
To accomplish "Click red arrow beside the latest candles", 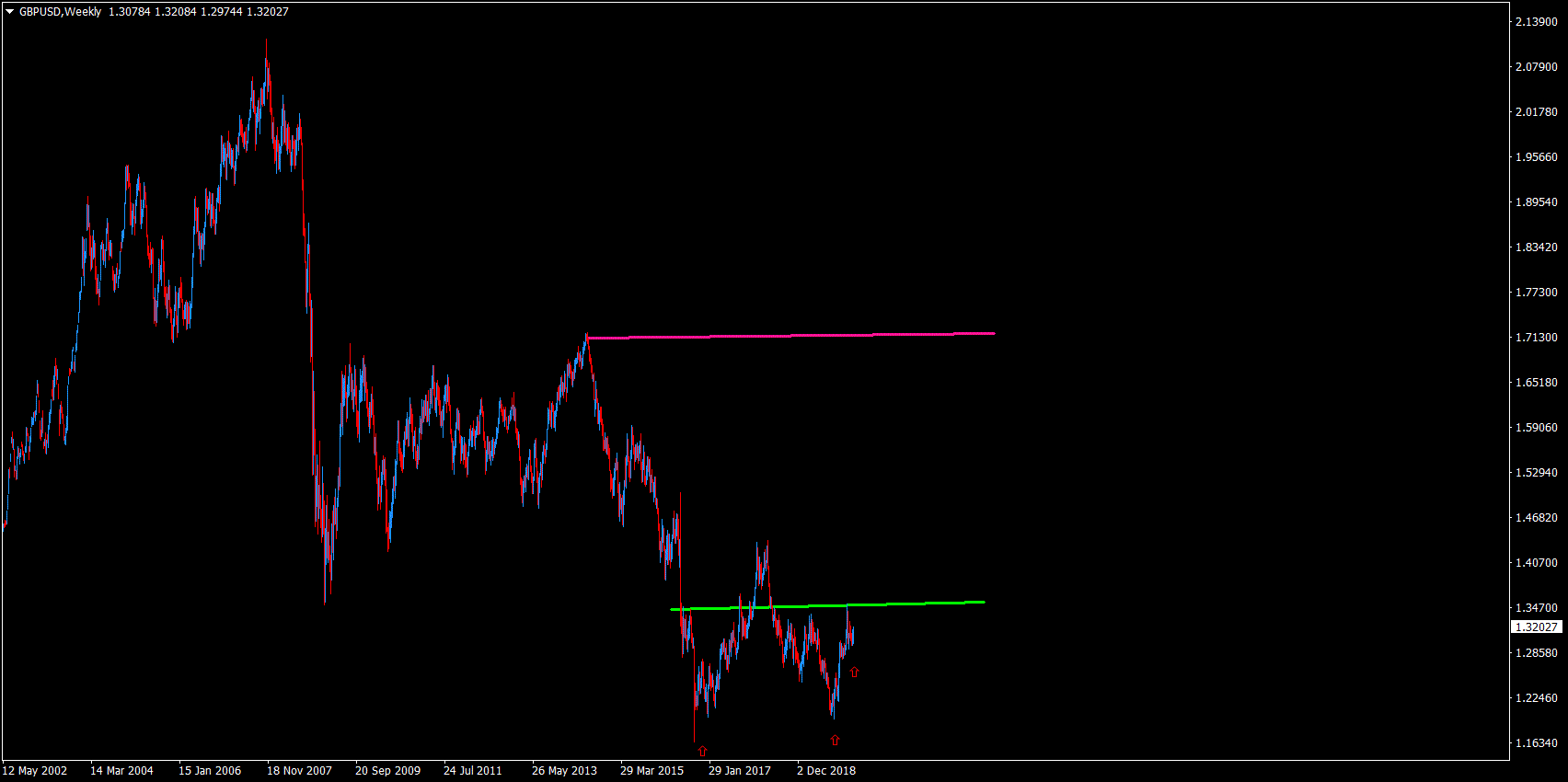I will click(854, 672).
